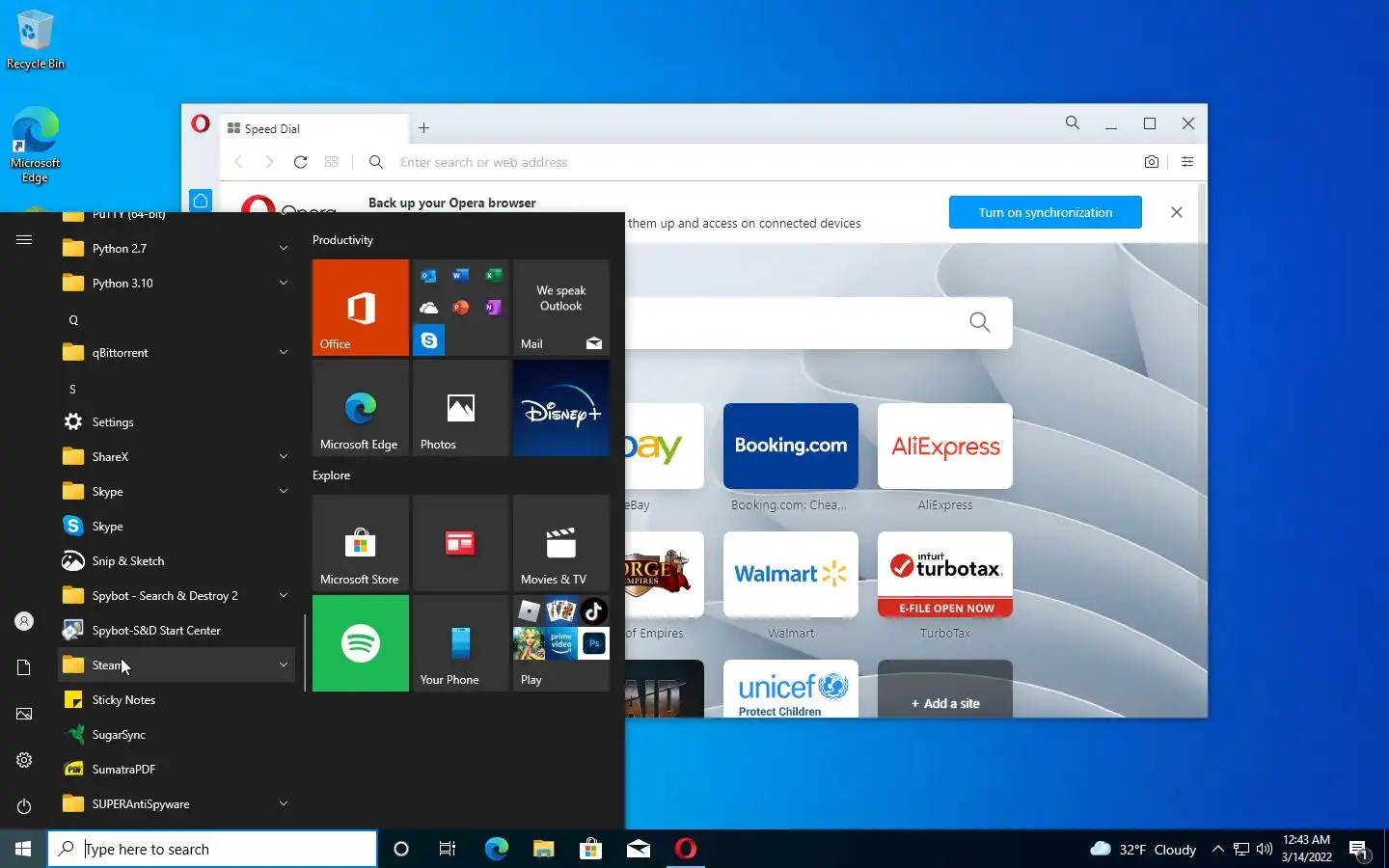Open SumatraPDF from app list
Image resolution: width=1389 pixels, height=868 pixels.
(177, 770)
